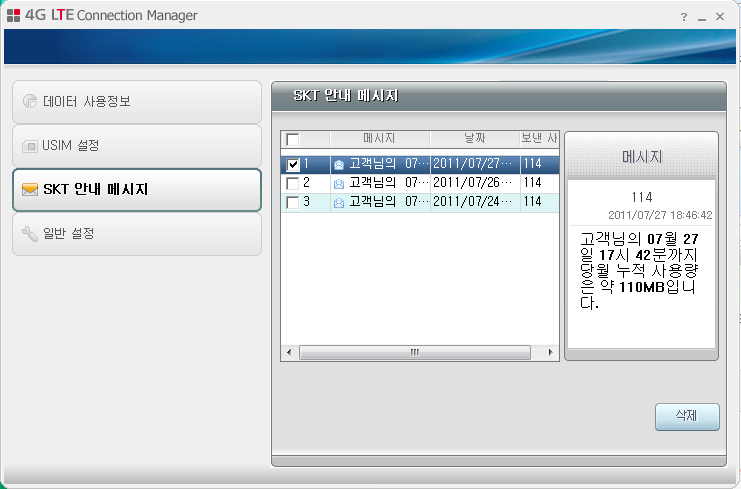Click the 2011/07/27 18:46:42 timestamp in preview
This screenshot has height=489, width=741.
(660, 215)
